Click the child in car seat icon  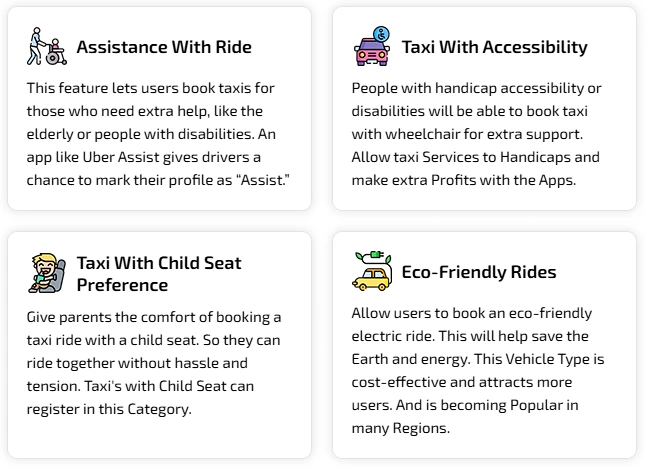[46, 274]
